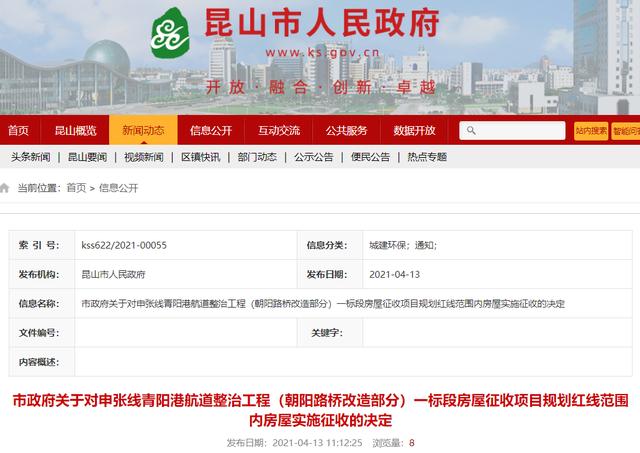Open the 公示公告 submenu link

tap(314, 157)
